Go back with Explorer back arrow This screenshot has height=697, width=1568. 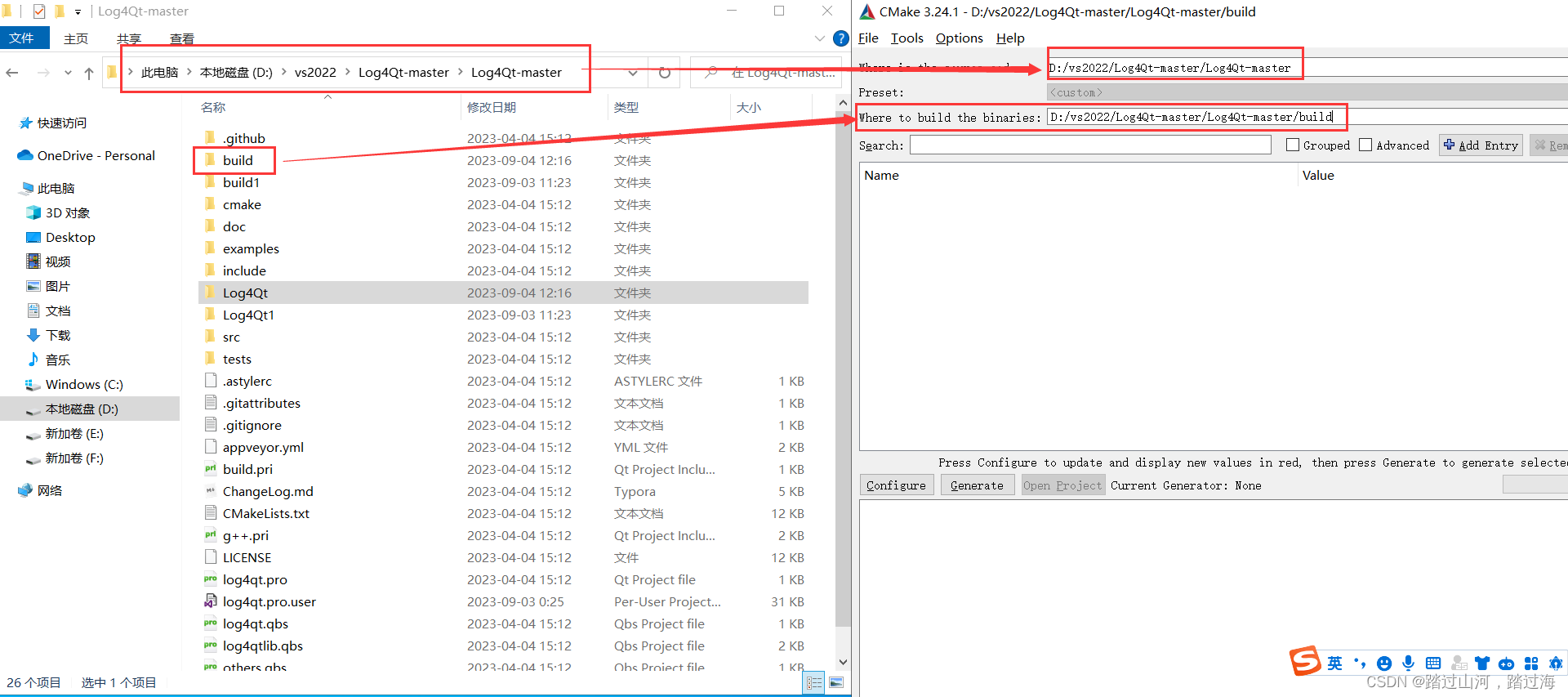pos(12,73)
